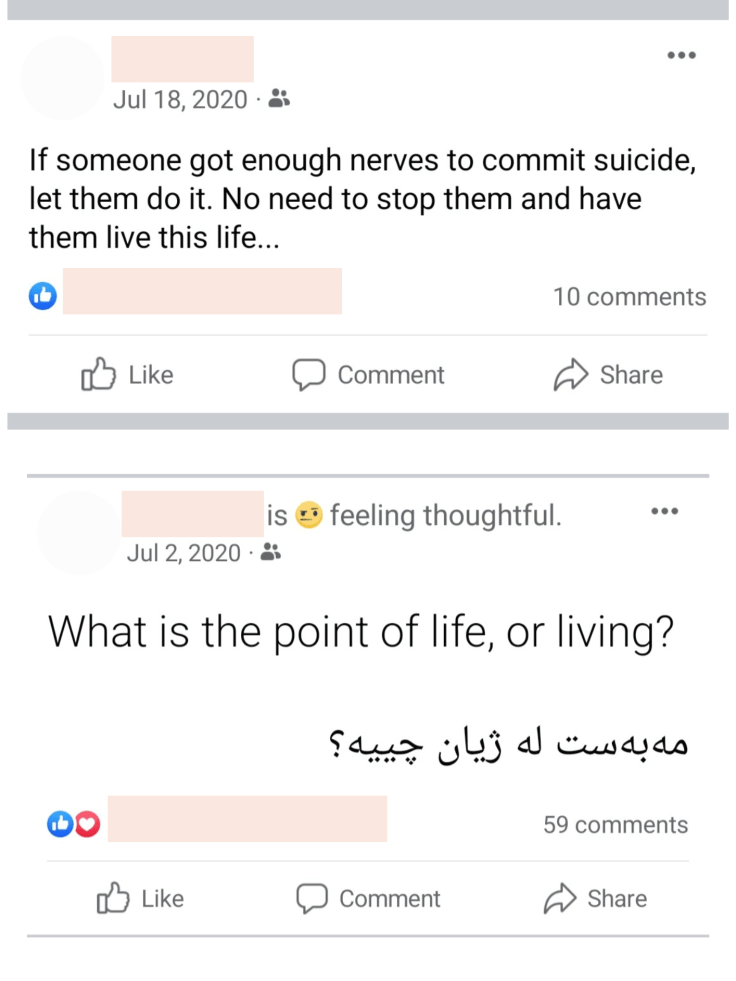Click 'What is the point of life' post text
The height and width of the screenshot is (981, 736).
click(x=360, y=632)
